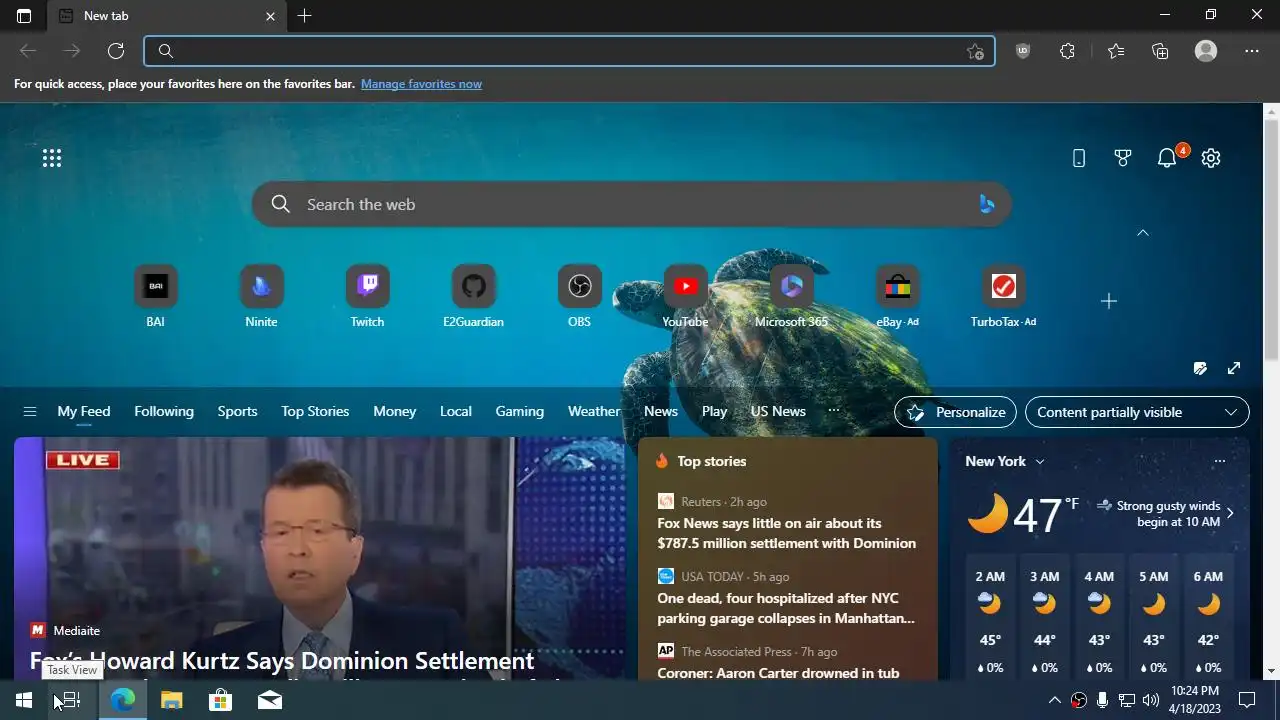Viewport: 1280px width, 720px height.
Task: Click the browser refresh button
Action: pos(116,51)
